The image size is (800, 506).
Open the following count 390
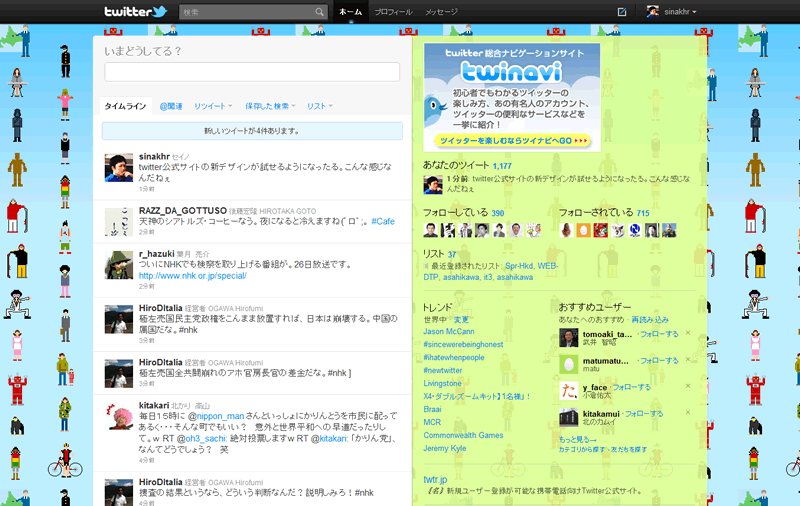[x=498, y=213]
